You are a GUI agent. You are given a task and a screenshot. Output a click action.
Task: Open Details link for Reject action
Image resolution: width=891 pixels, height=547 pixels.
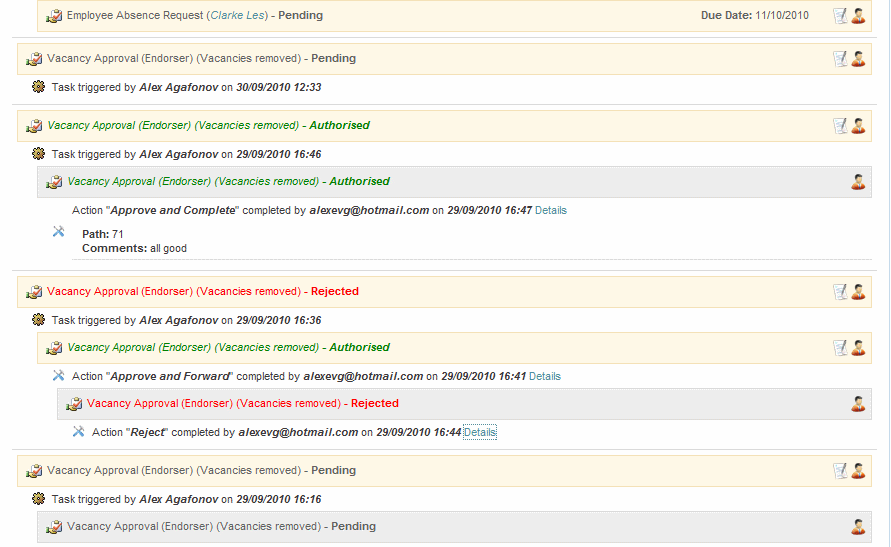click(480, 432)
